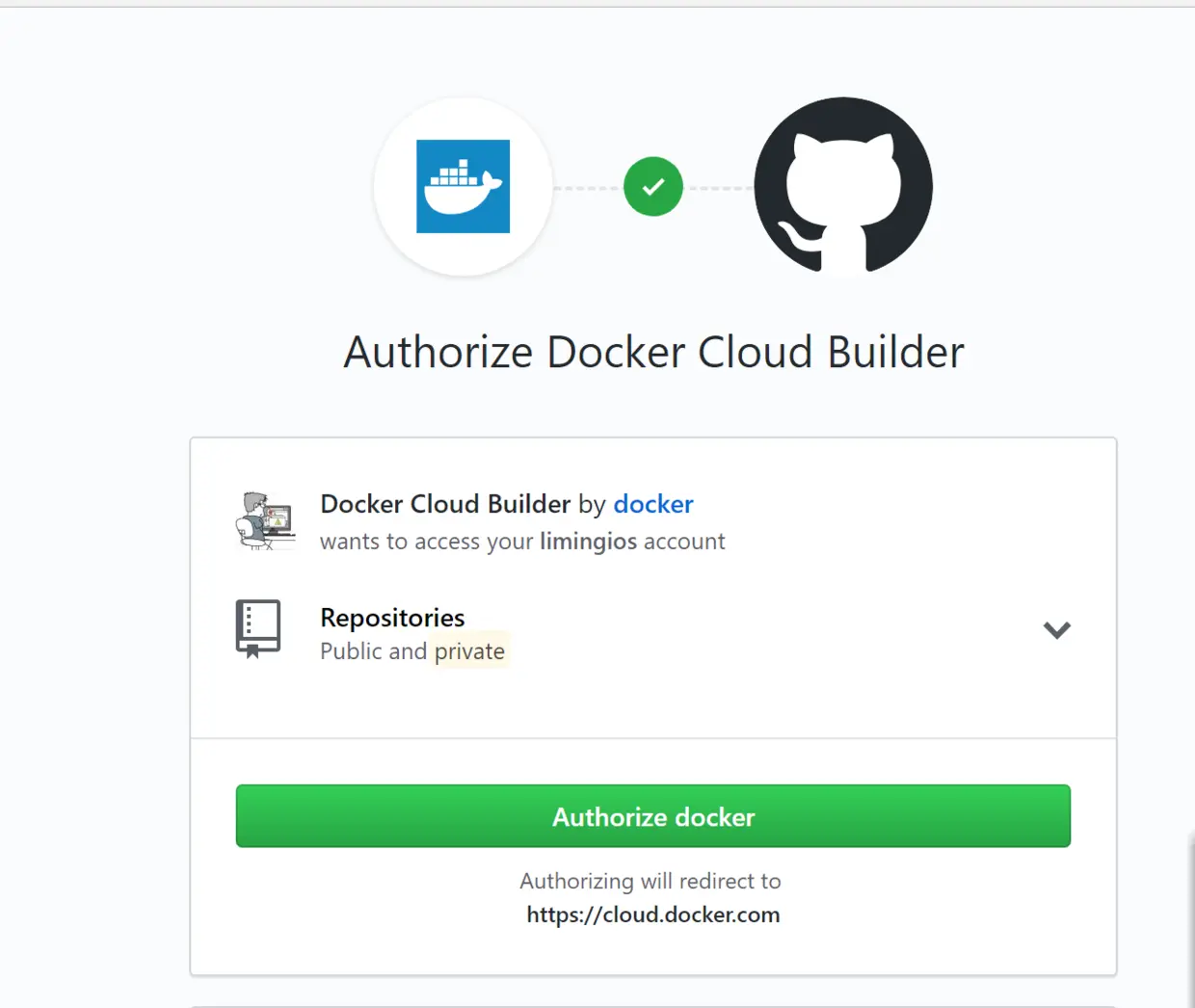
Task: Click the 'Docker Cloud Builder' app name
Action: (445, 504)
